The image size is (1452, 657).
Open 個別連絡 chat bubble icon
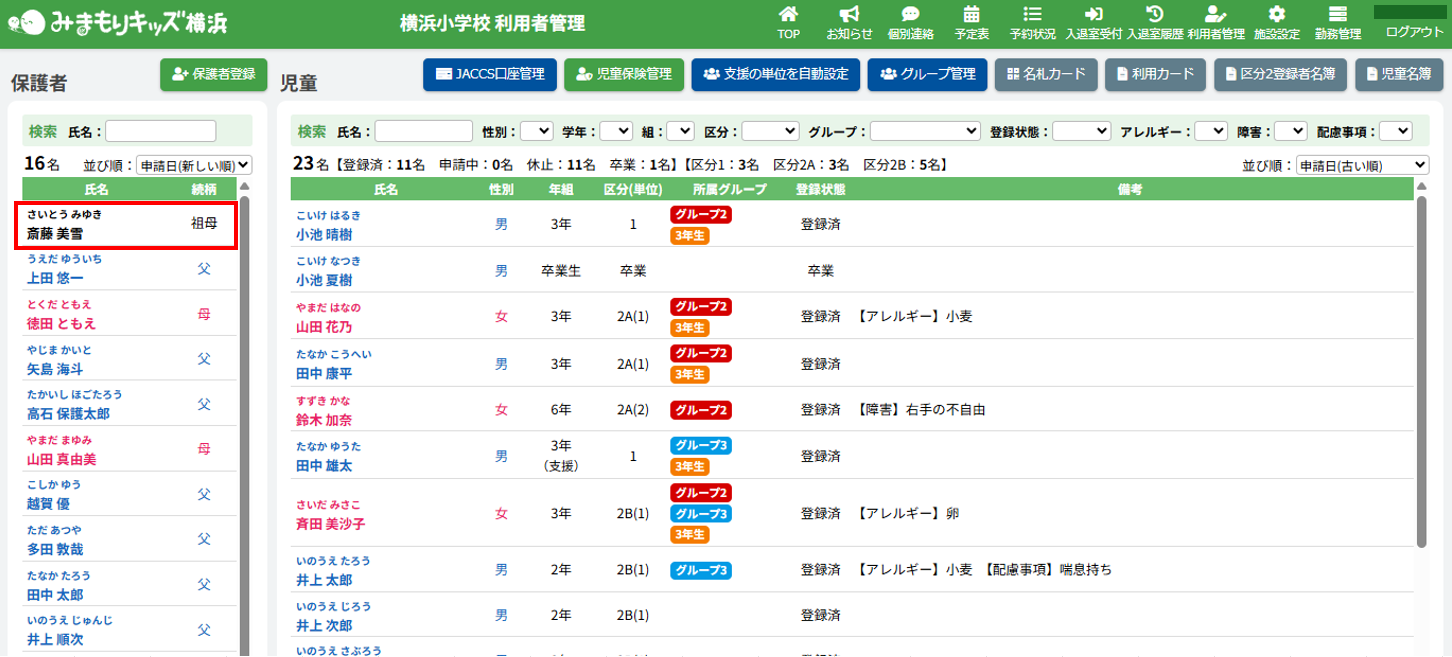[910, 15]
